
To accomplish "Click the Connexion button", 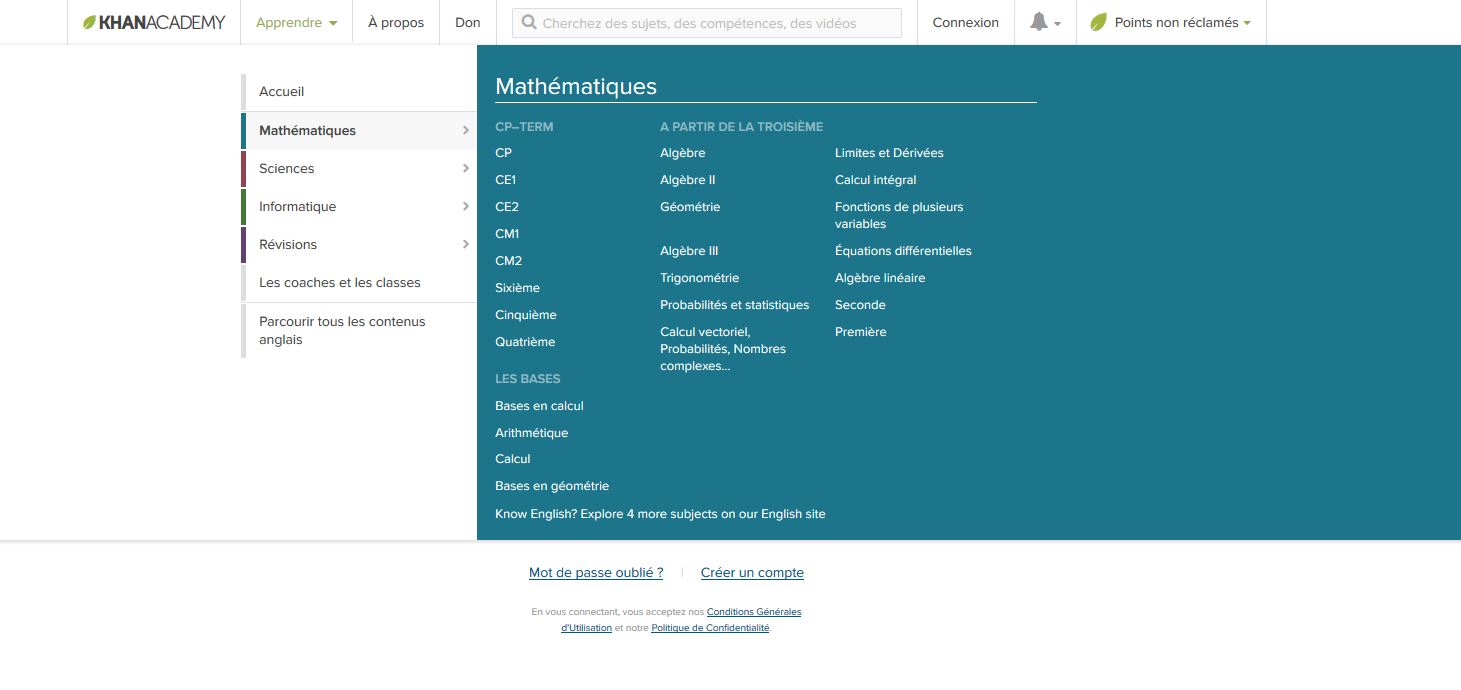I will (965, 22).
